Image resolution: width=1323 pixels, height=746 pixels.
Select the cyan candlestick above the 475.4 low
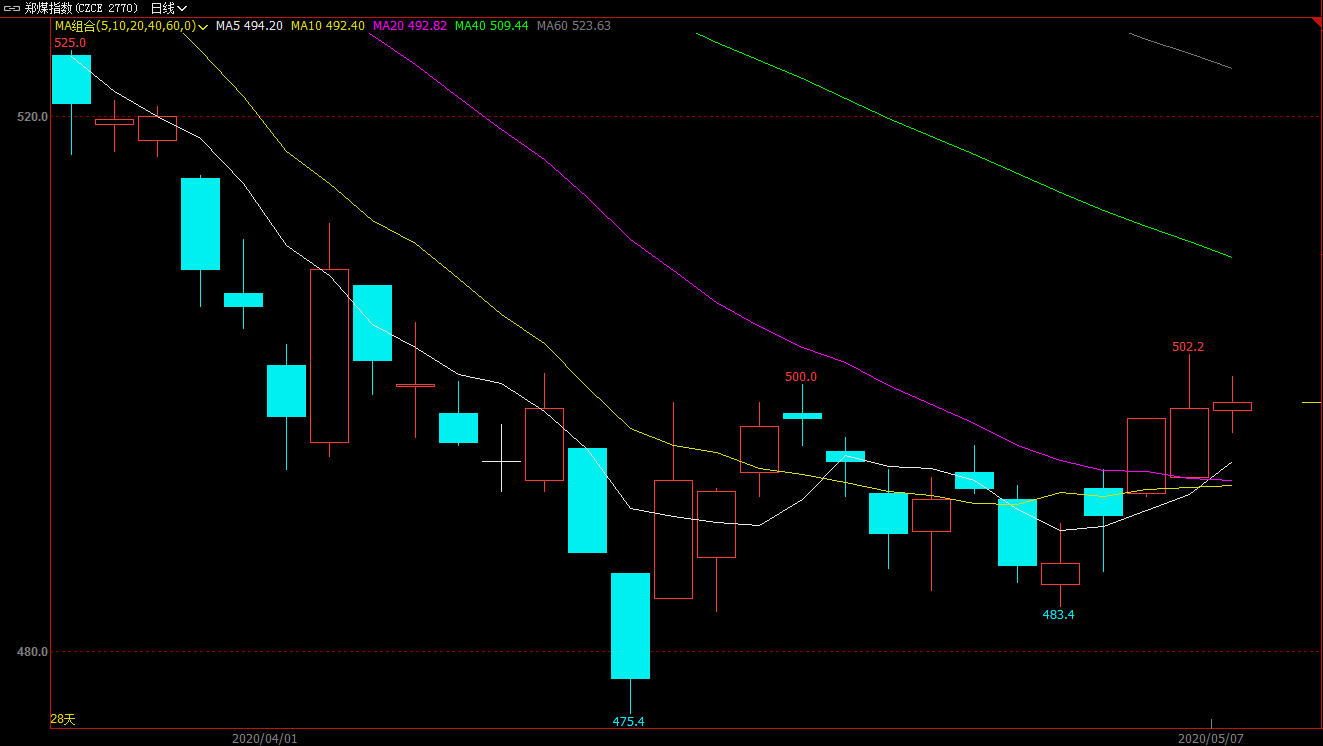coord(630,626)
